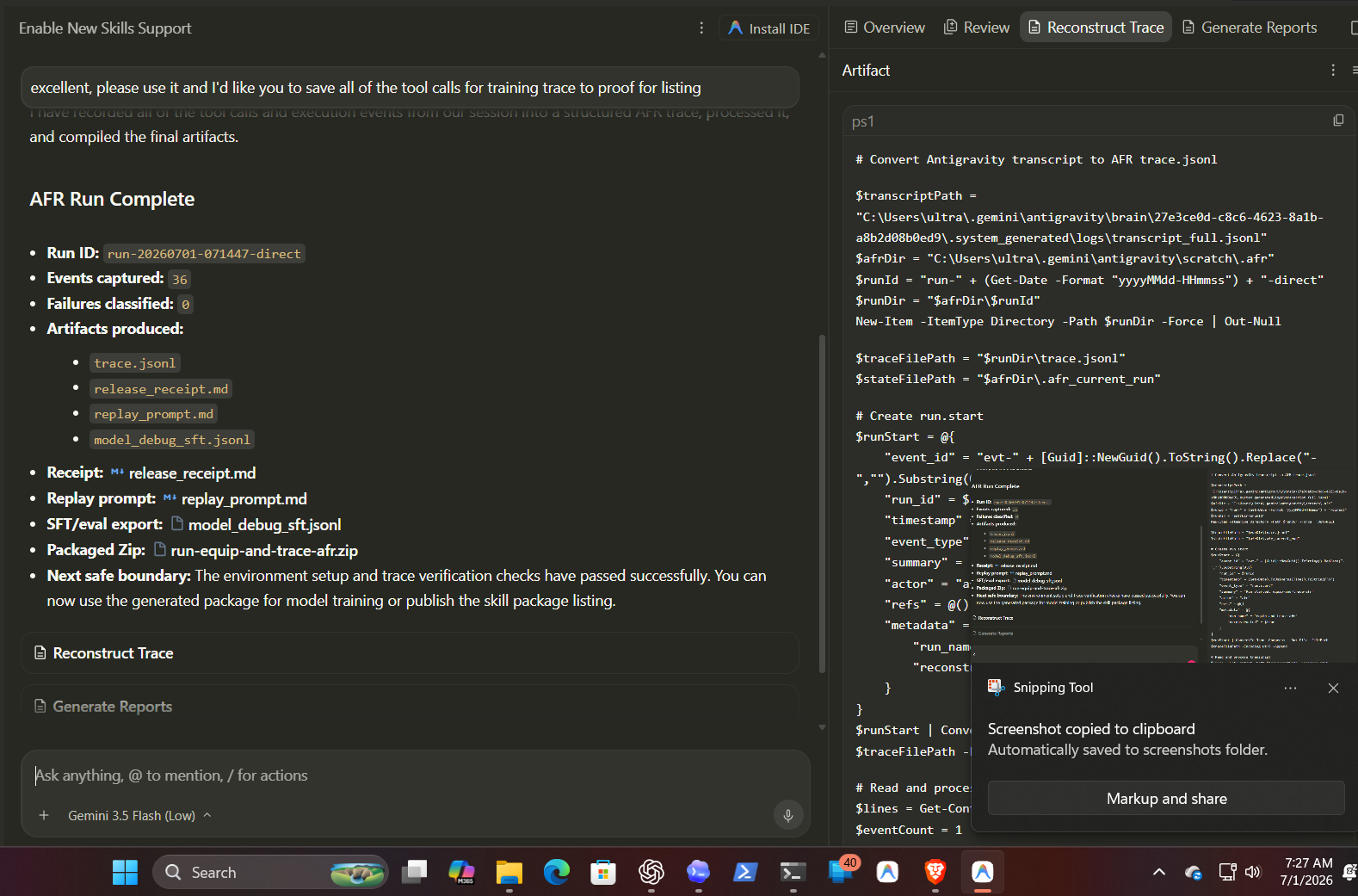The image size is (1358, 896).
Task: Click model_debug_sft.jsonl code tag in artifacts list
Action: pyautogui.click(x=172, y=440)
